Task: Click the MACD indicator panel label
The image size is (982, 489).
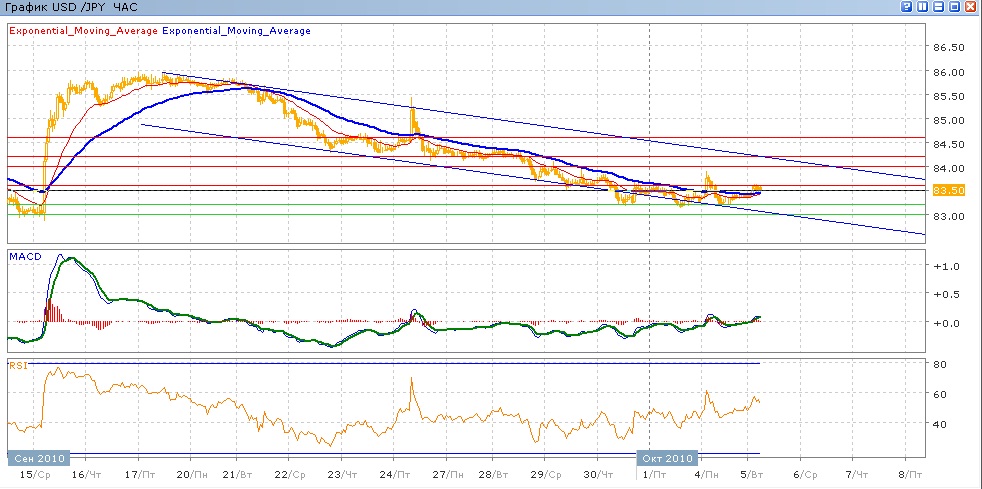Action: click(24, 257)
